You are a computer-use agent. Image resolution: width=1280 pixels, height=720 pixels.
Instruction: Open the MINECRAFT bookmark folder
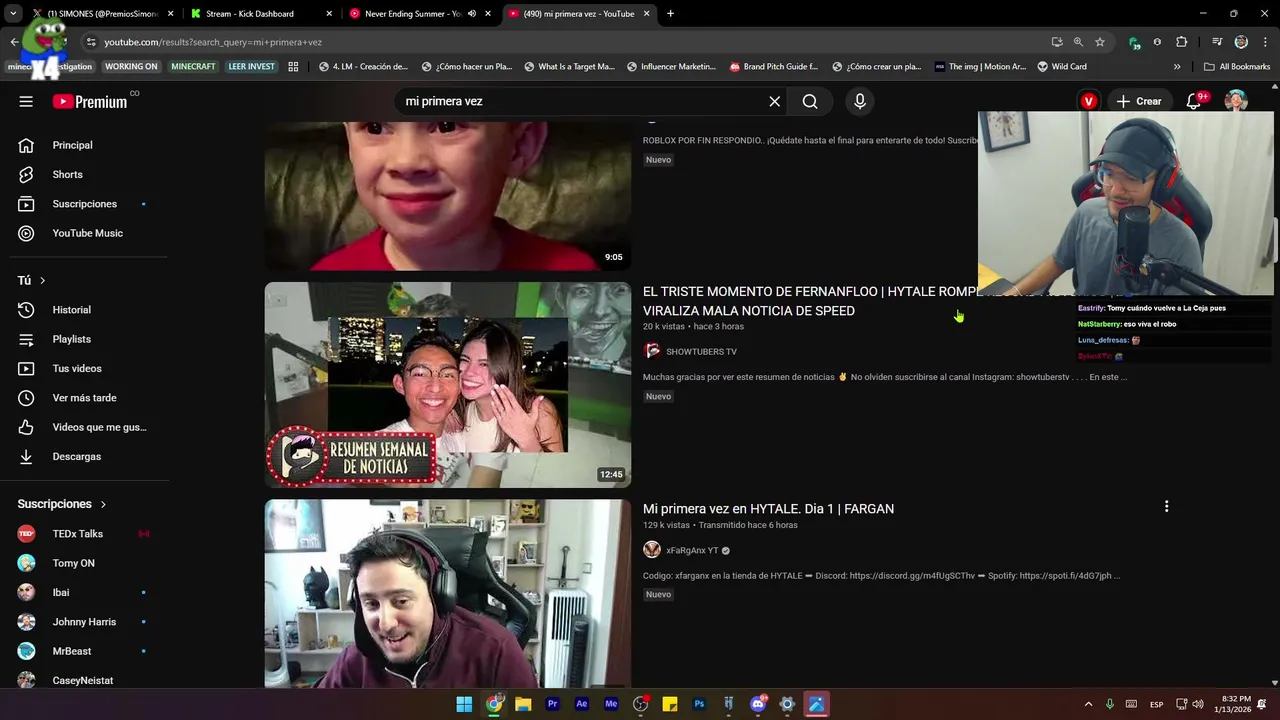(x=193, y=67)
